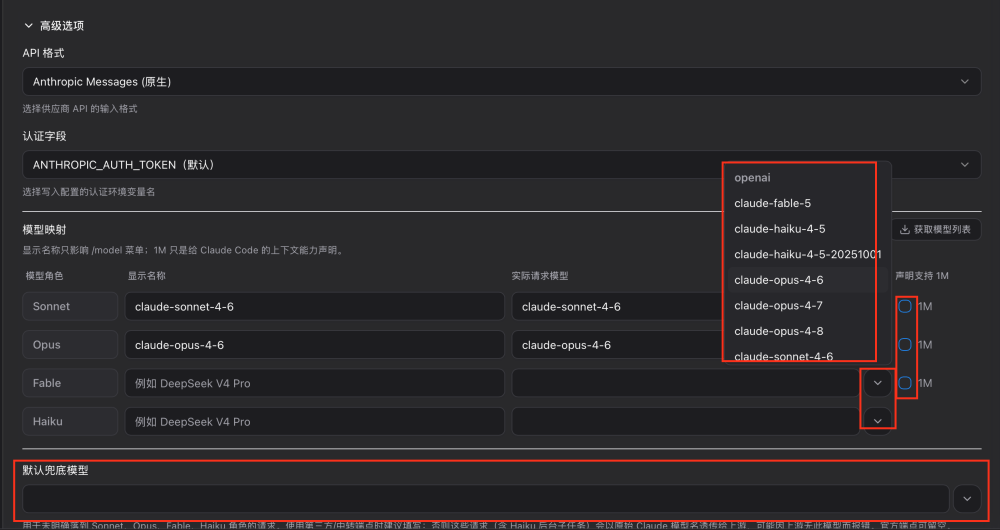The height and width of the screenshot is (530, 1000).
Task: Click the Haiku role label
Action: point(70,422)
